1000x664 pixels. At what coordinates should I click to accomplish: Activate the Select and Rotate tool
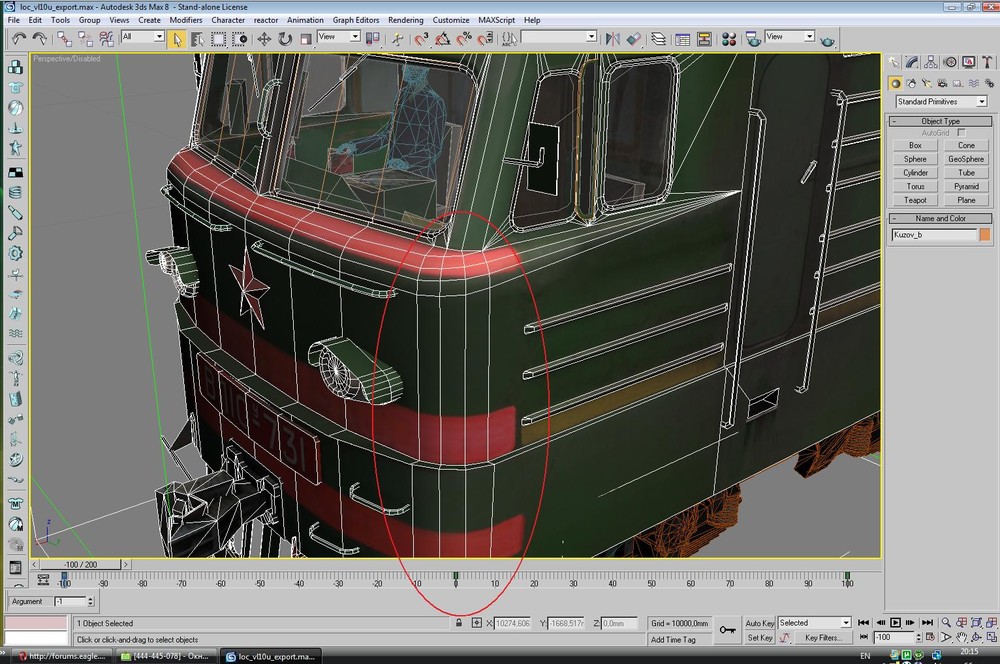pos(285,38)
